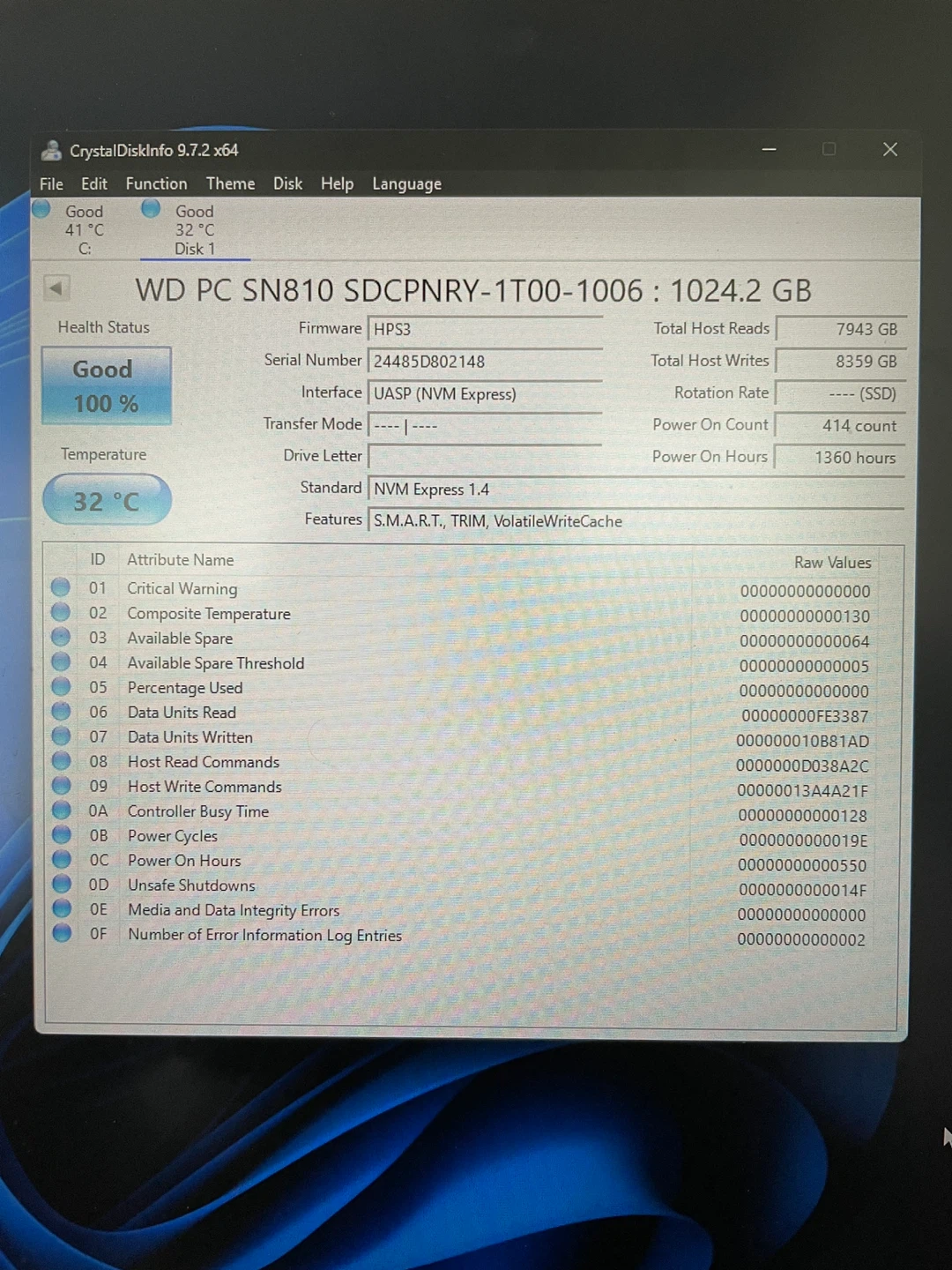
Task: Click the status icon for Critical Warning
Action: 61,586
